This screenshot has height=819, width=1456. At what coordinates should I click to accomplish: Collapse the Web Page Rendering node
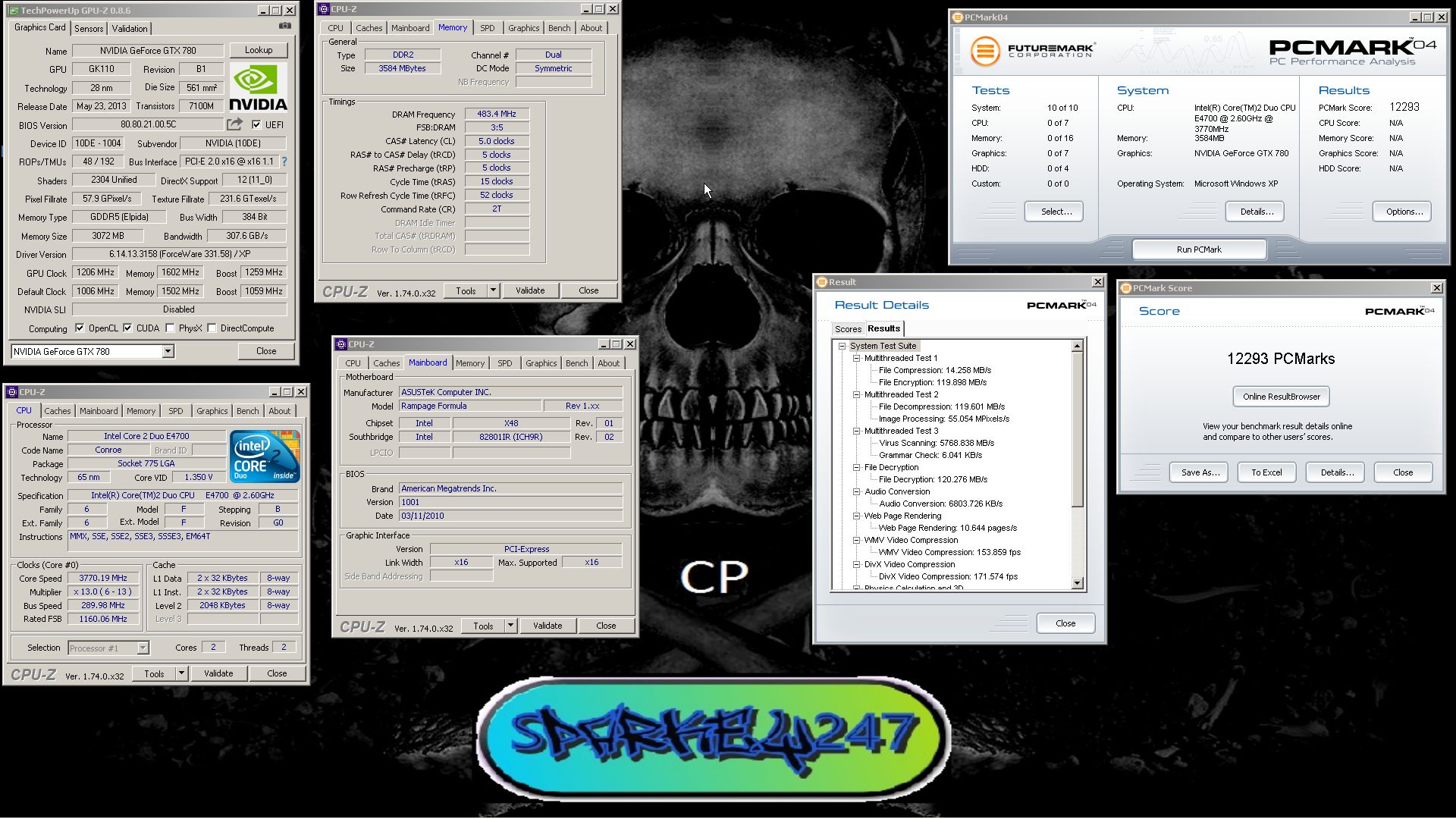click(856, 516)
